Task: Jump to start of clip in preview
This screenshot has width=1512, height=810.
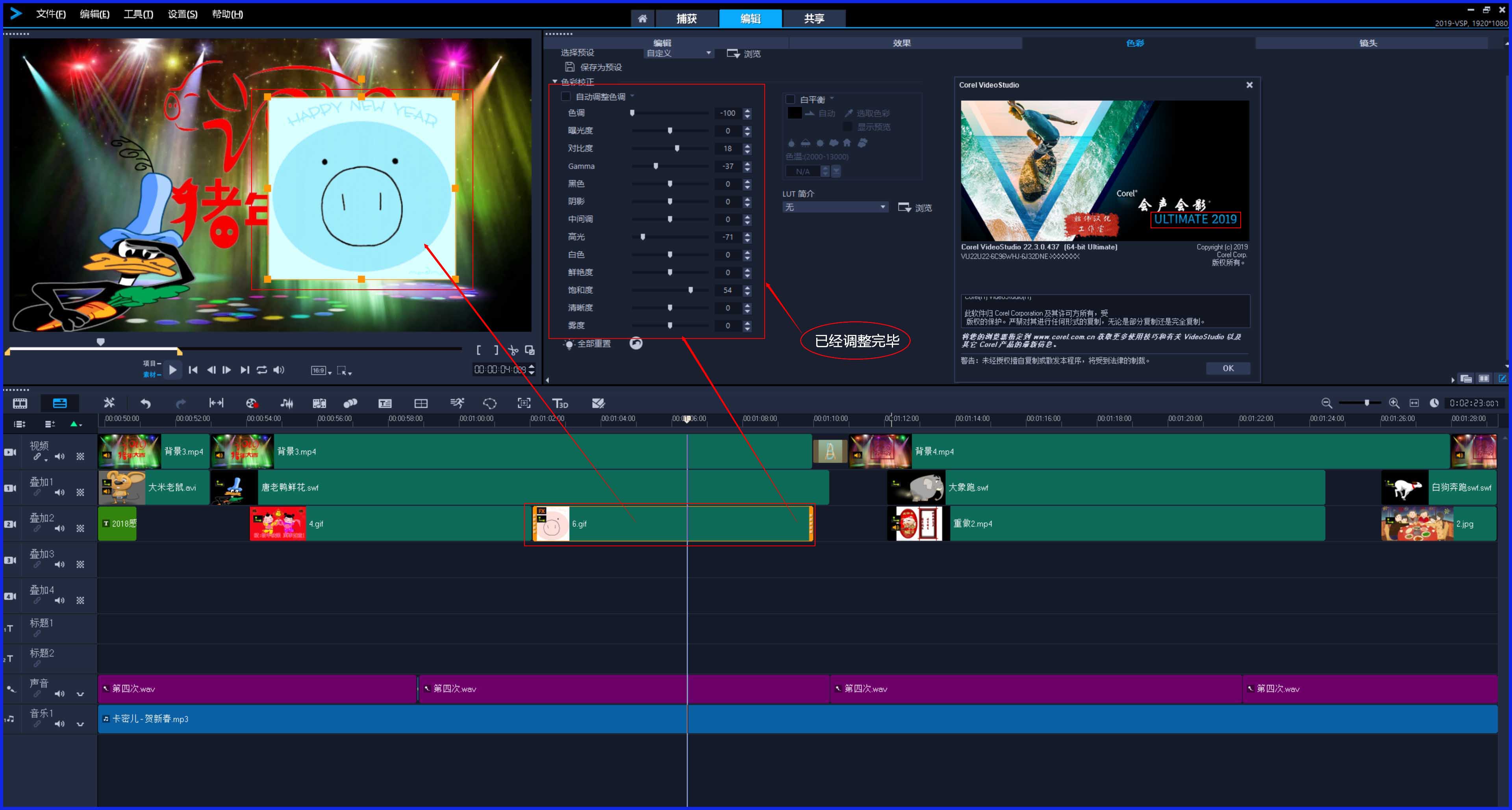Action: point(193,370)
